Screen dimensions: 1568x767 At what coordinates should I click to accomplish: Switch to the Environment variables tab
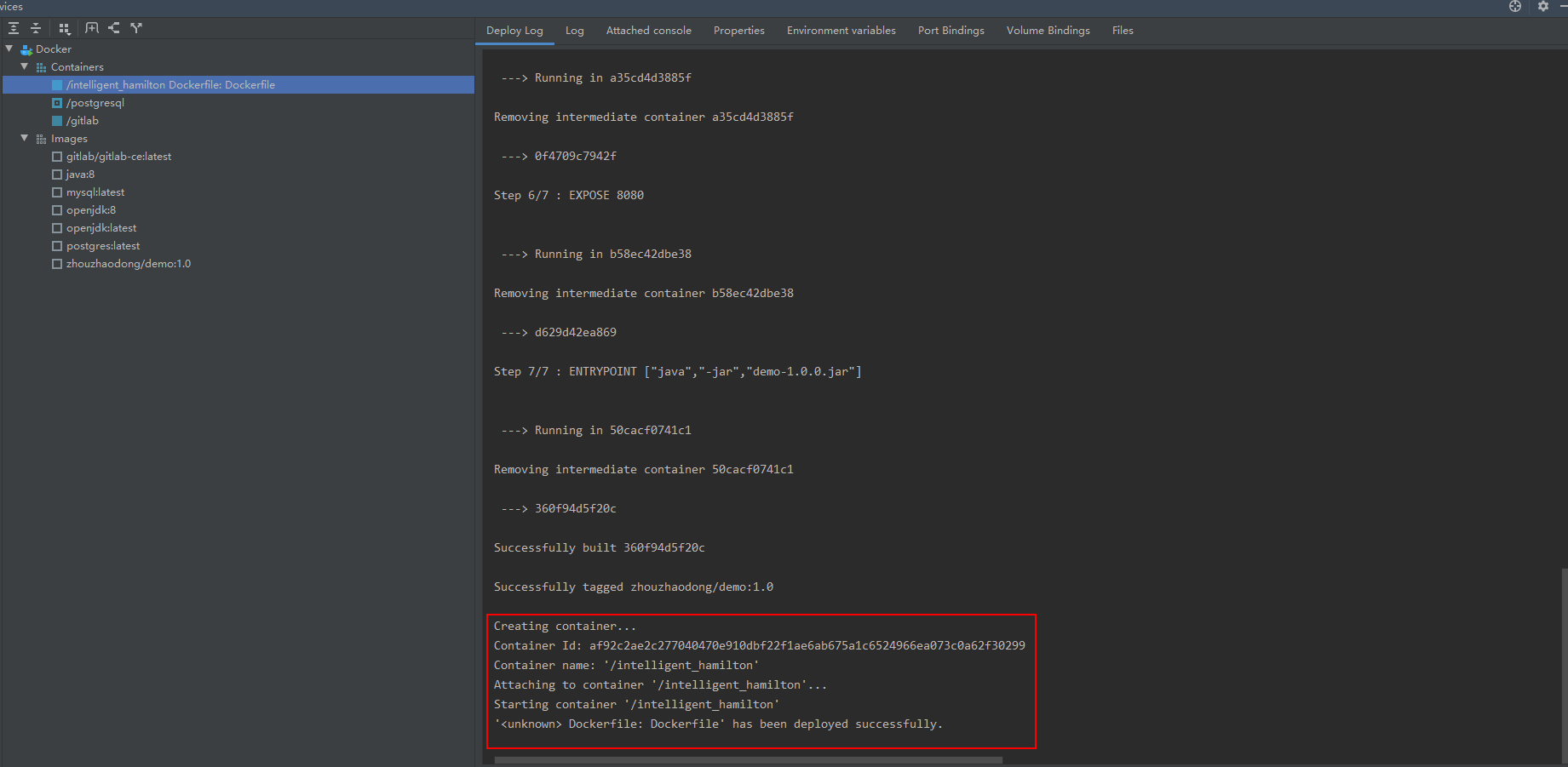(x=841, y=31)
